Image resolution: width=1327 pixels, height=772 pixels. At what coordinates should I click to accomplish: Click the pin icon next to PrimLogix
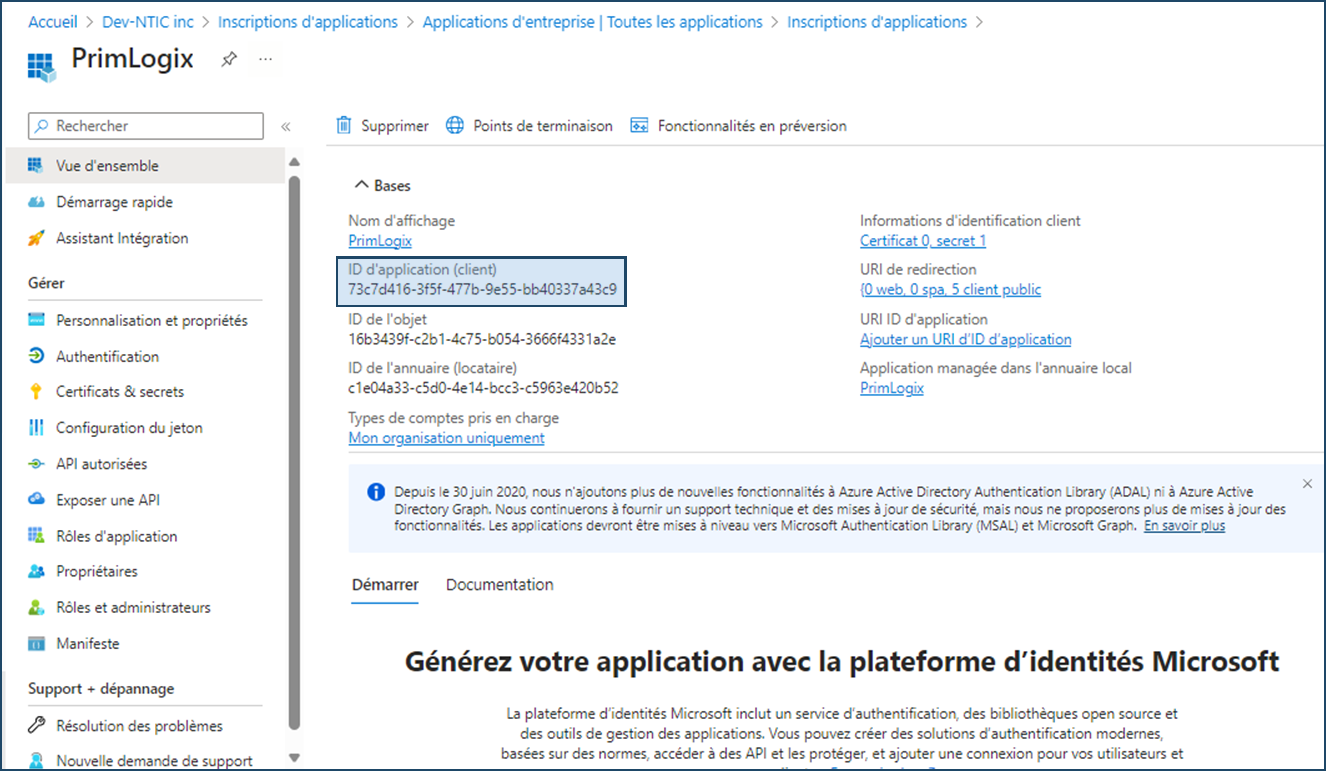coord(229,60)
